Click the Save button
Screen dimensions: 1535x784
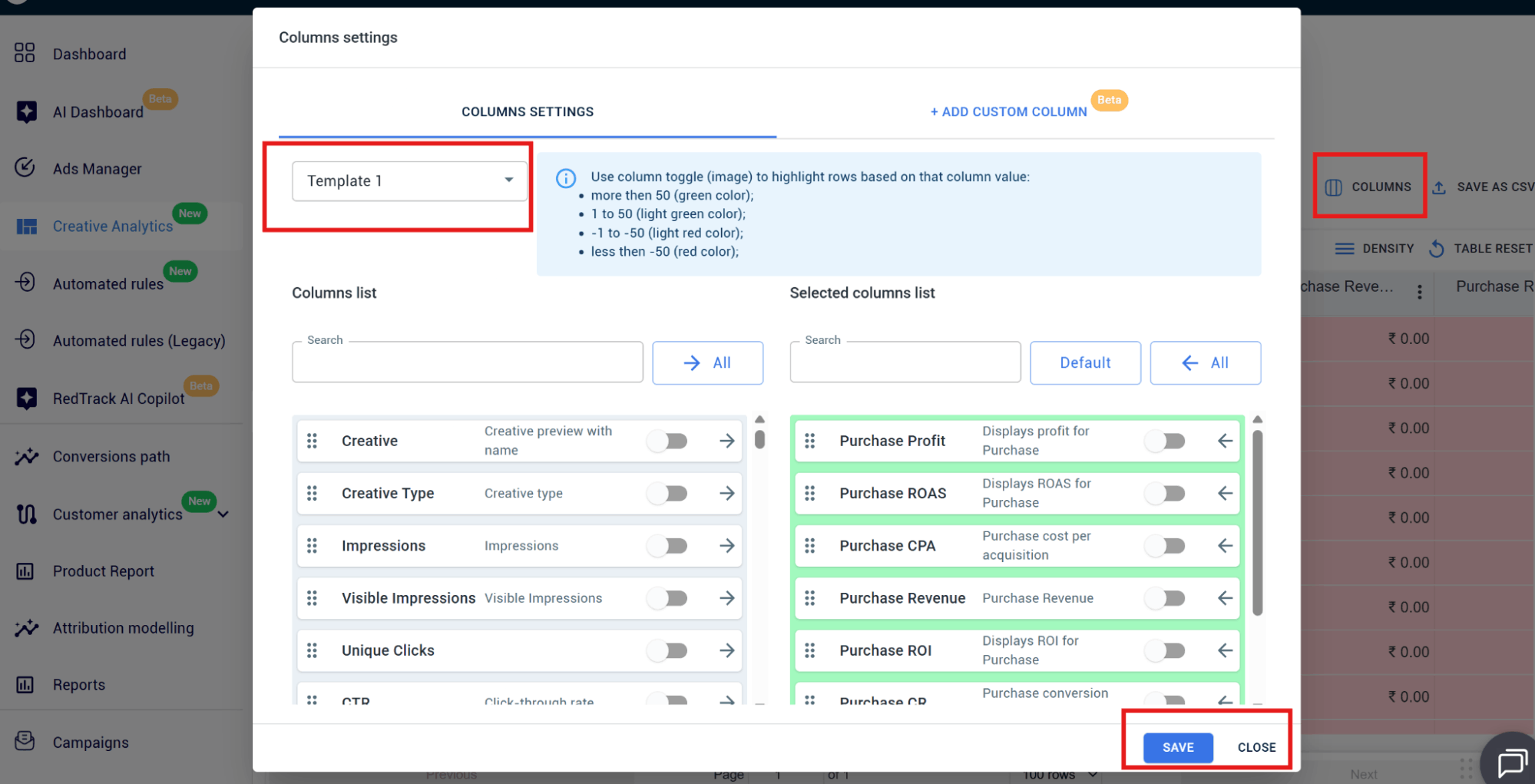pos(1178,747)
